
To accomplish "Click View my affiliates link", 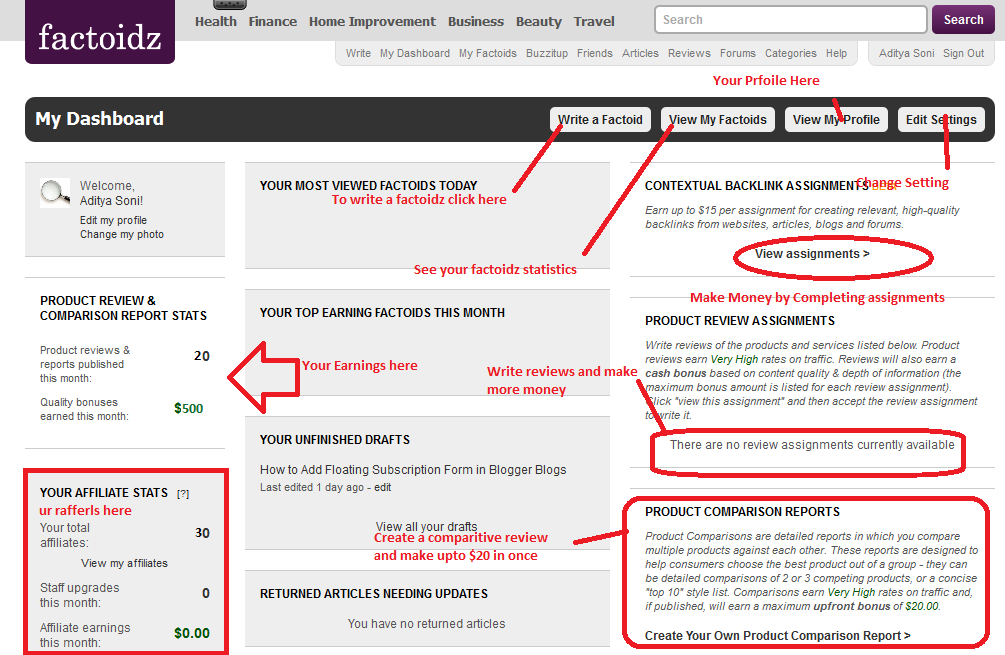I will 124,563.
